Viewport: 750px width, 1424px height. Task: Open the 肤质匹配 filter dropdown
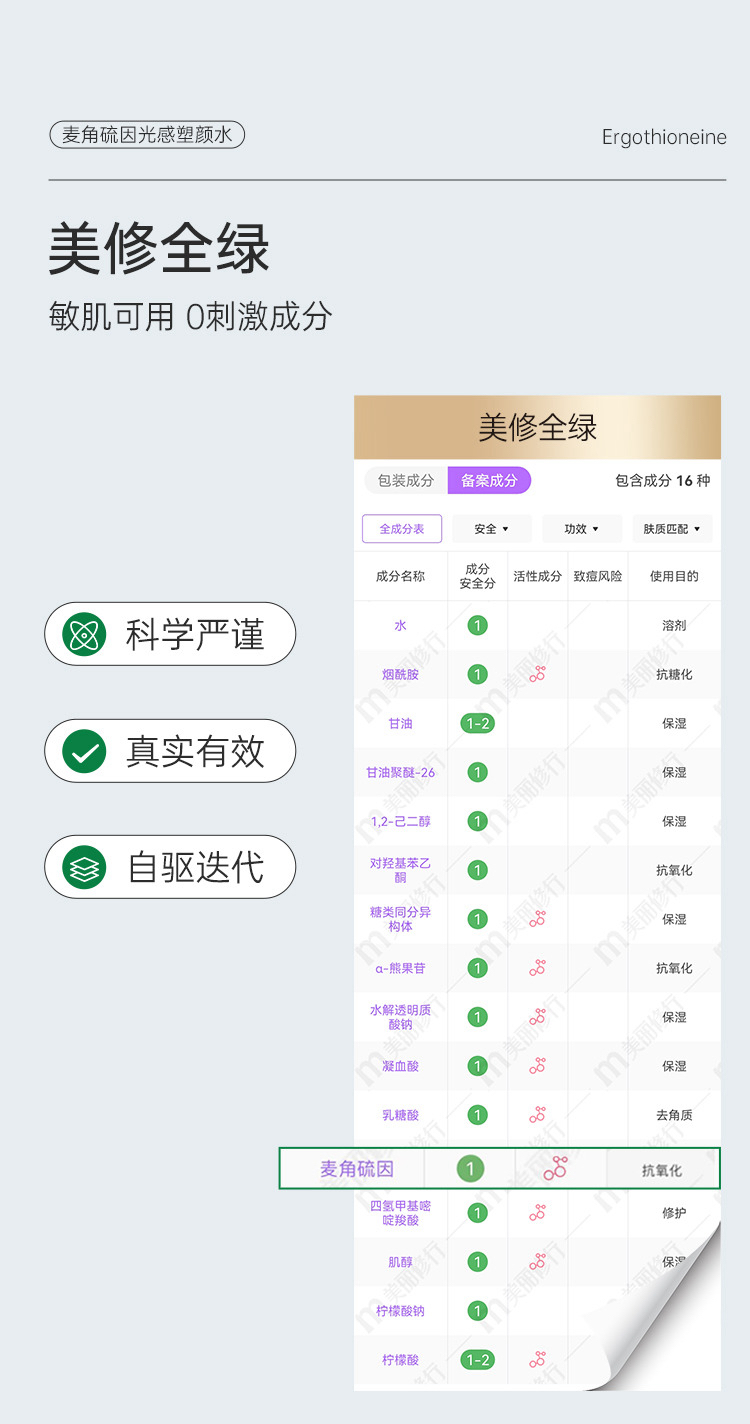pos(672,529)
